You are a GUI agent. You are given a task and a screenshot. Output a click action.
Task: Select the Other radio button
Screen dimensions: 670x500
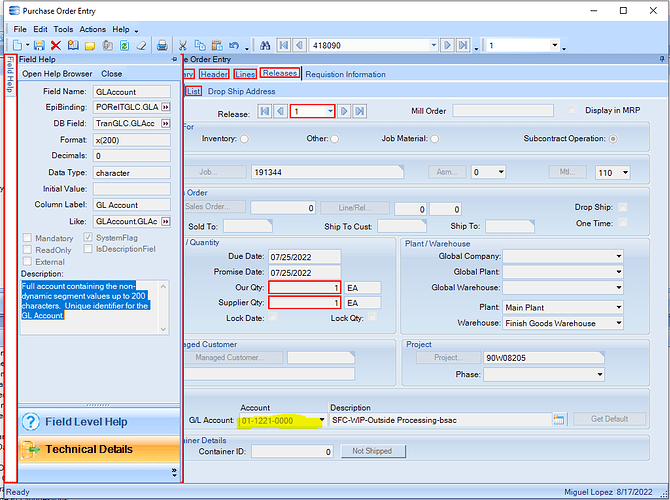click(335, 139)
